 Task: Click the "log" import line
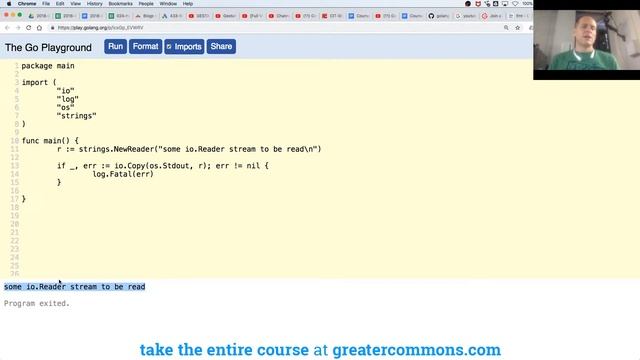[x=67, y=99]
